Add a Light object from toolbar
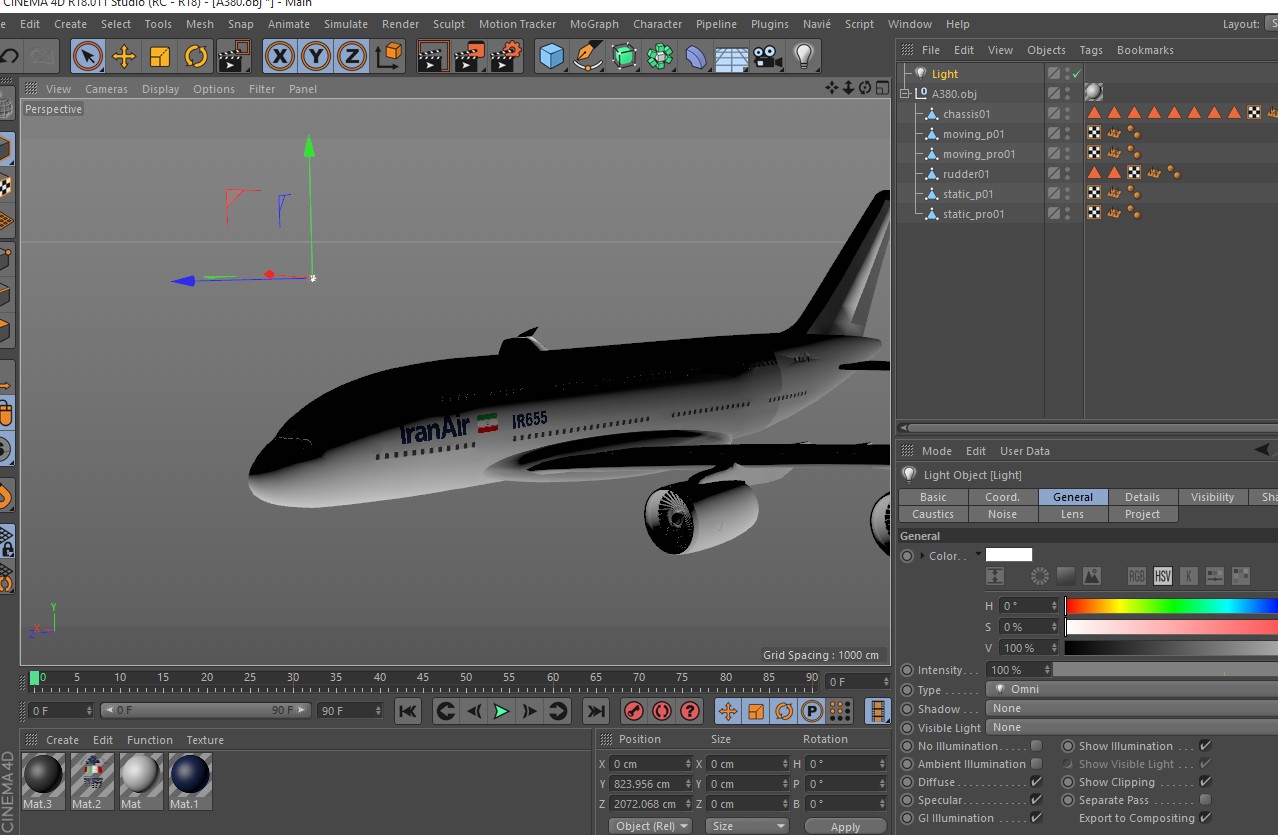Viewport: 1278px width, 835px height. tap(804, 57)
